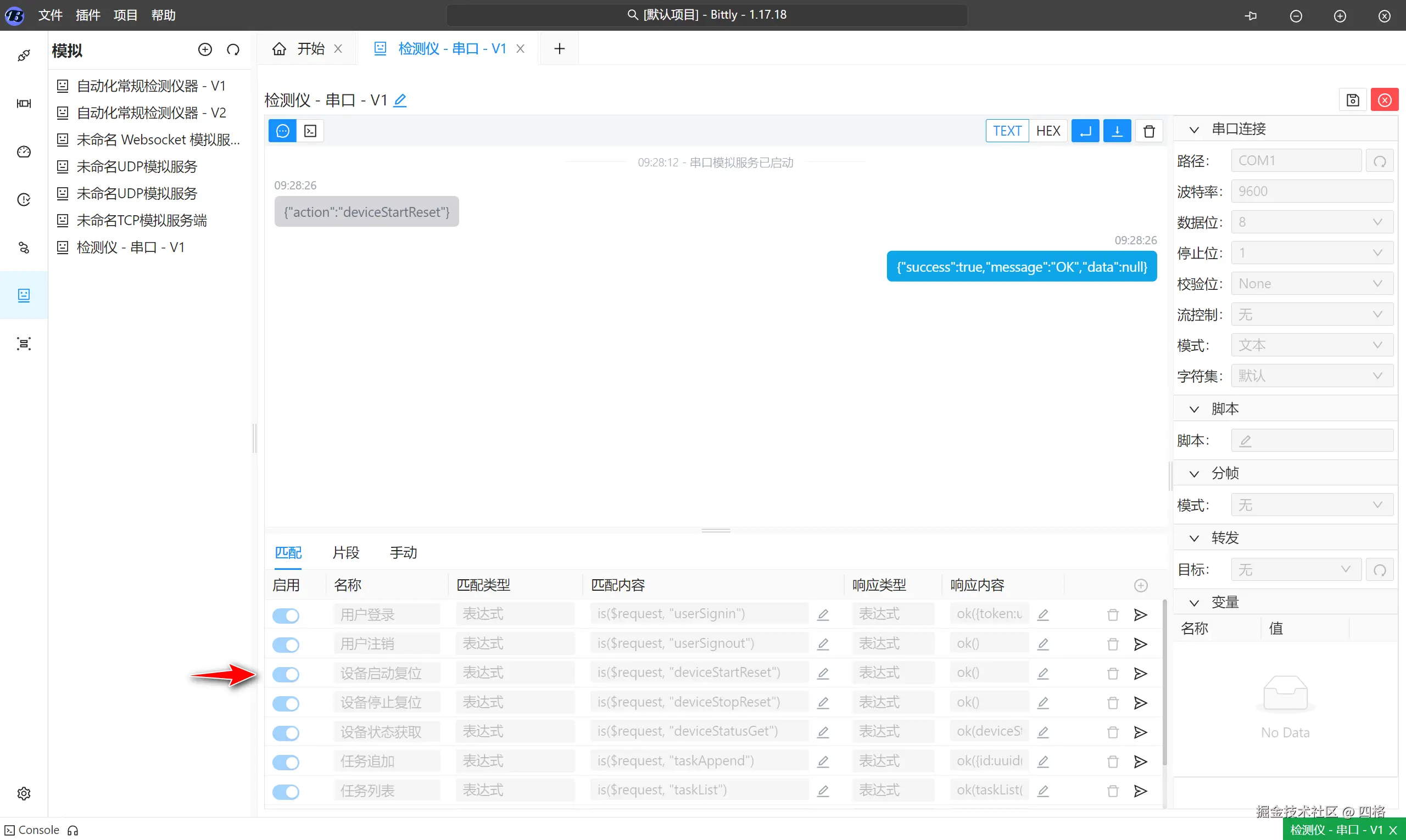Clear the message log with trash icon

tap(1148, 131)
